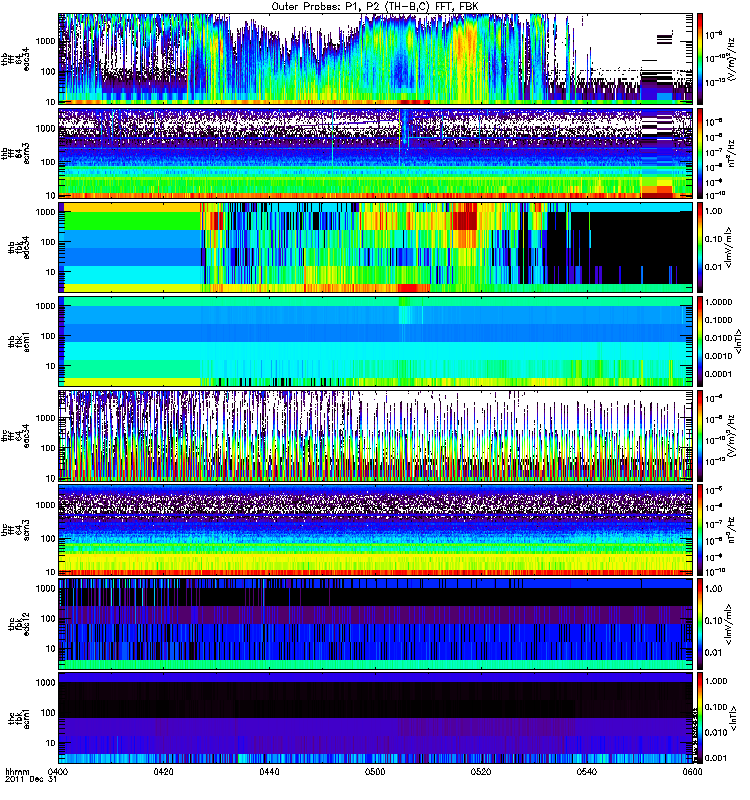Select the thc fff edc34 spectrogram panel
The width and height of the screenshot is (750, 800).
(375, 436)
